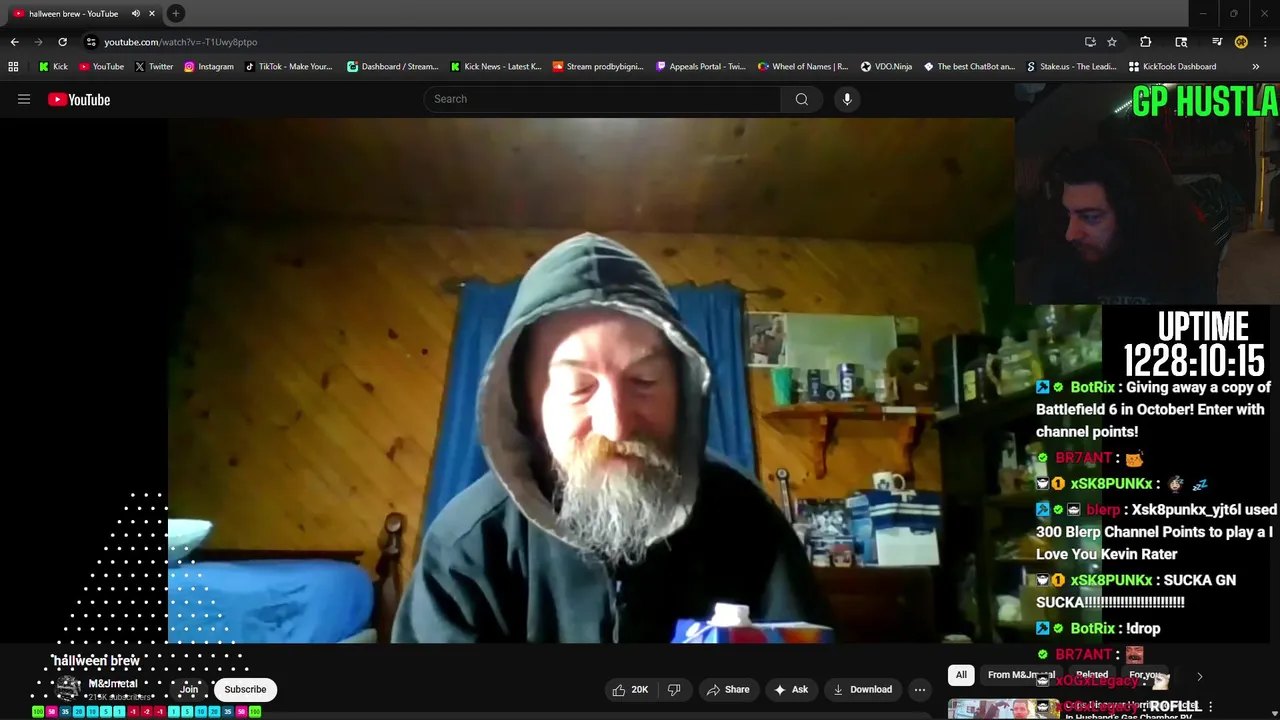The width and height of the screenshot is (1280, 720).
Task: Open the Kick News - Latest K... bookmark
Action: [496, 67]
